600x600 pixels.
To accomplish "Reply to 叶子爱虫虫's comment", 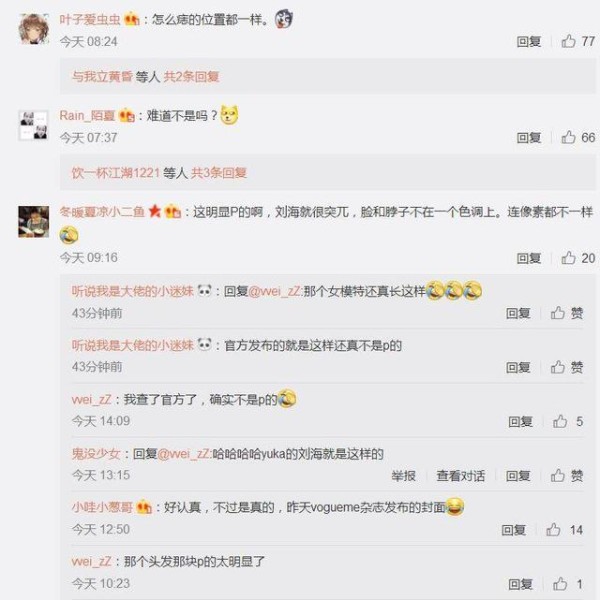I will [x=529, y=41].
